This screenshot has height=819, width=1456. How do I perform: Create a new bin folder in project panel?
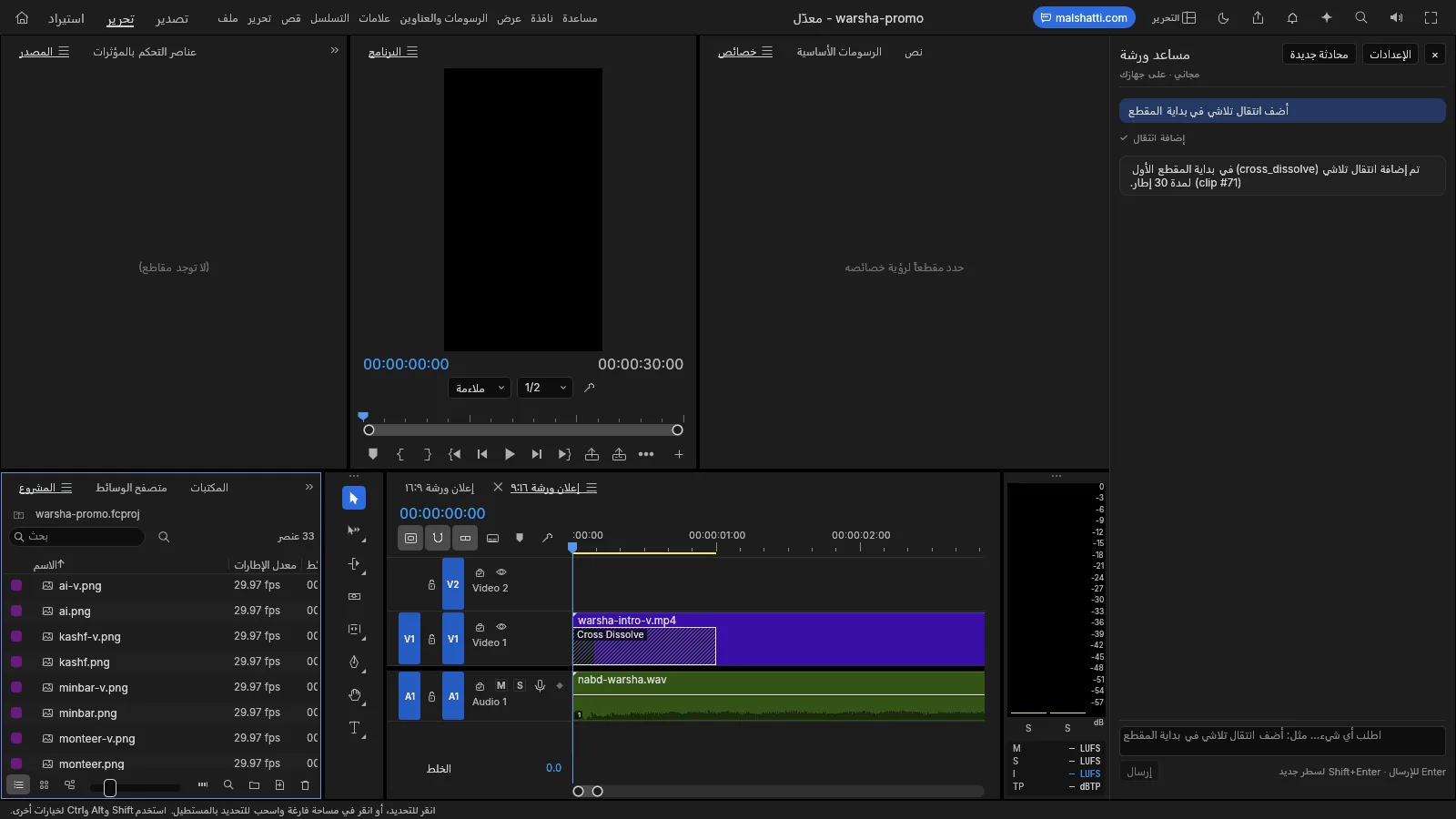coord(254,784)
